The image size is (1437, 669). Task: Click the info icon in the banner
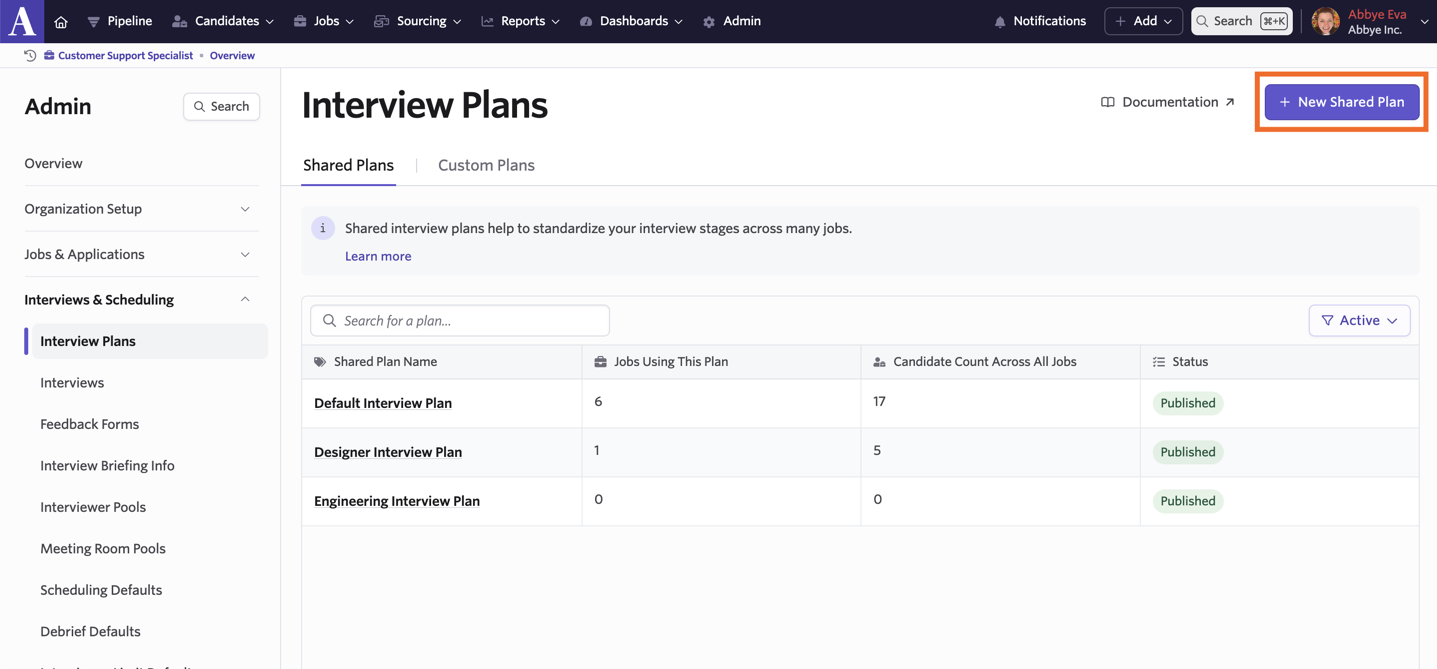tap(323, 228)
